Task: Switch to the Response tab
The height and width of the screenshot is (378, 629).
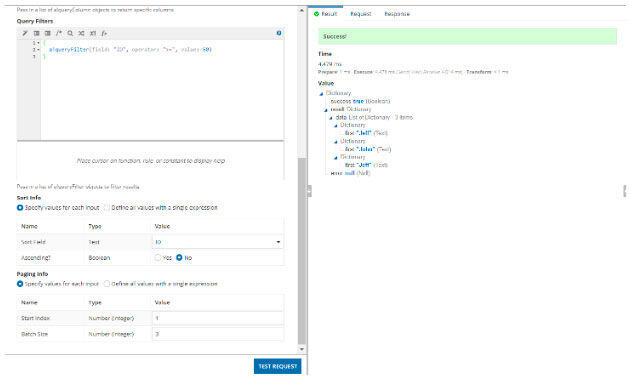Action: pos(397,14)
